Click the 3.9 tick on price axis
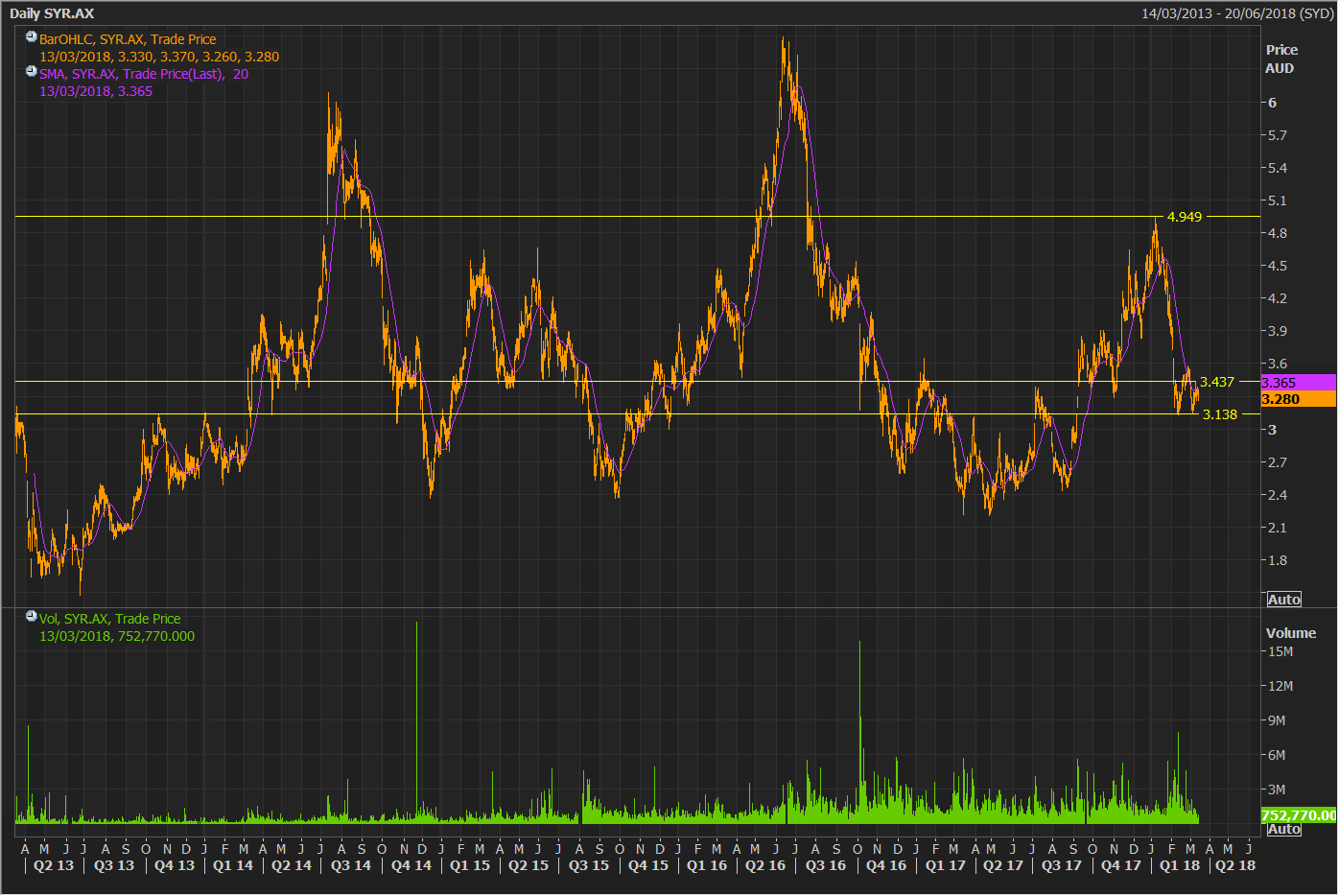This screenshot has height=896, width=1339. click(1278, 331)
